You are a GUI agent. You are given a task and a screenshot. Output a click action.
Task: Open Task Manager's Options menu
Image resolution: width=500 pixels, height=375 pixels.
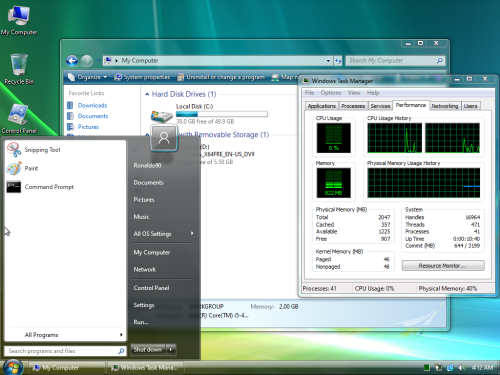331,93
